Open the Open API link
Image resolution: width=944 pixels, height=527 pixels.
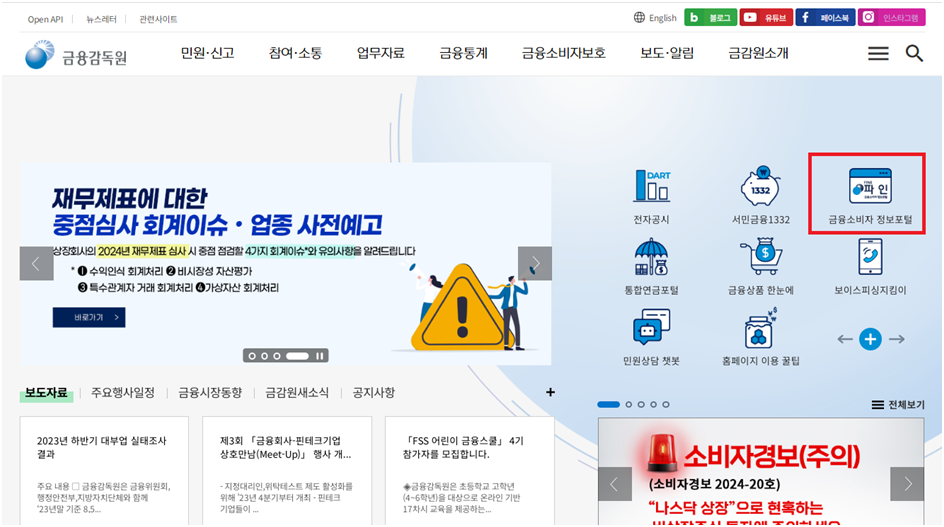(45, 19)
